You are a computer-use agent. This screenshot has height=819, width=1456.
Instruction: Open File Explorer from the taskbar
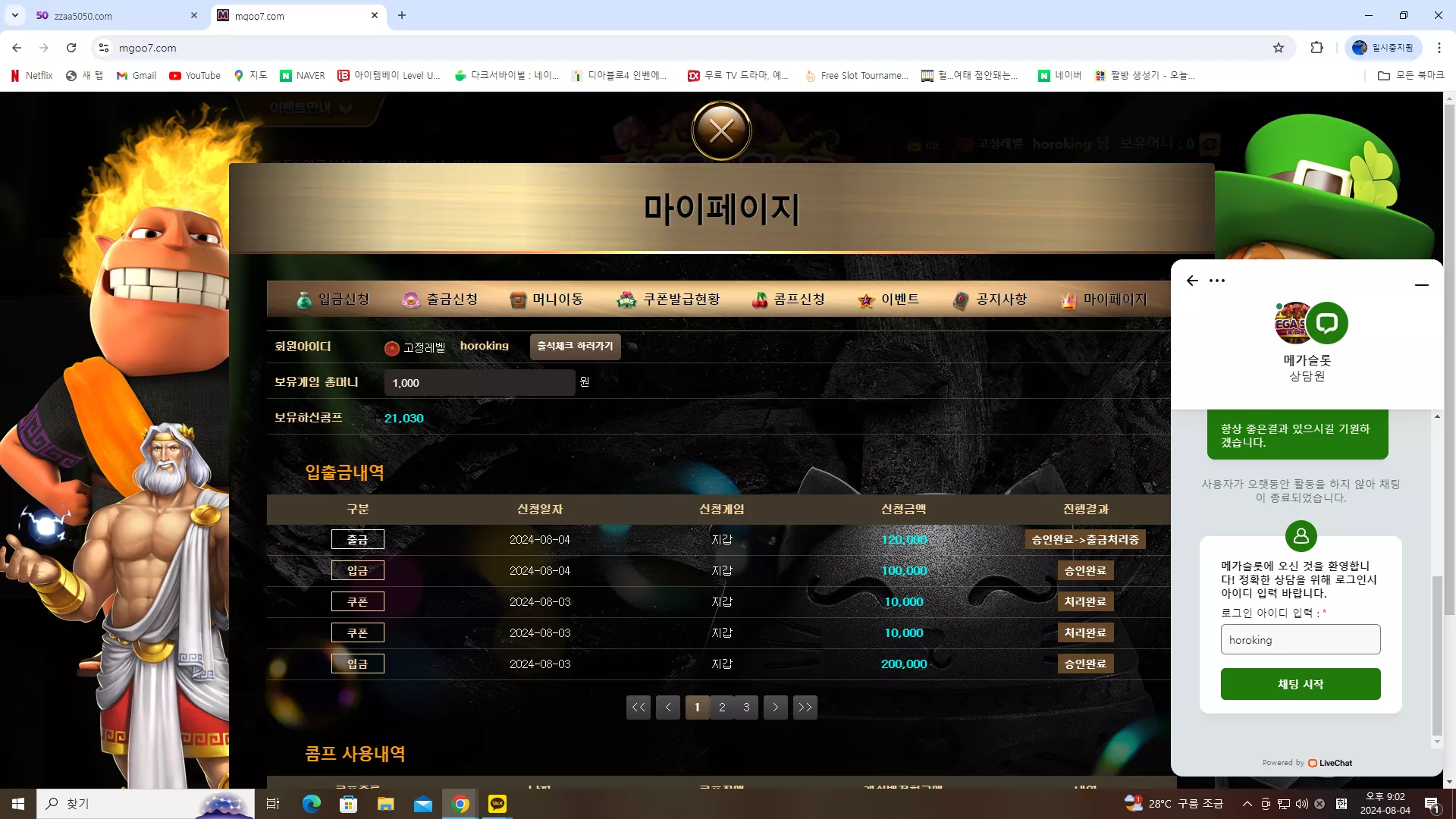point(386,803)
